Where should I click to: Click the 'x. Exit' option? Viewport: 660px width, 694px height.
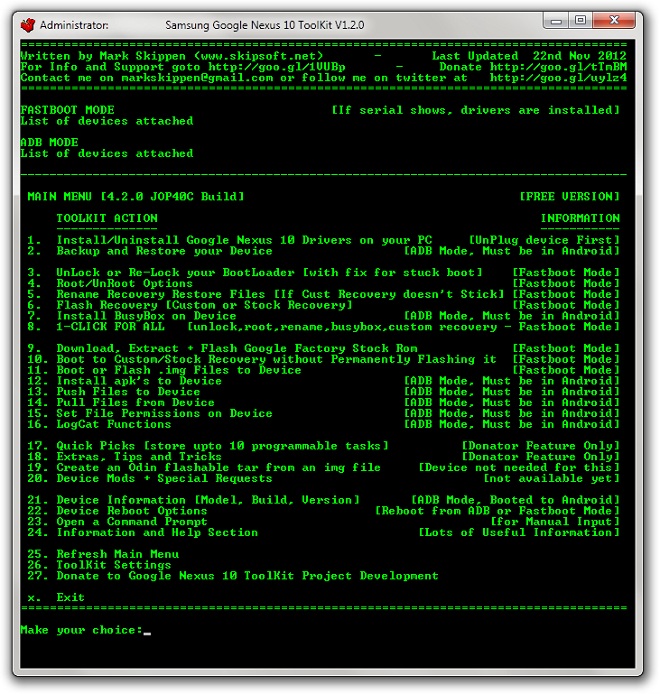(x=56, y=598)
